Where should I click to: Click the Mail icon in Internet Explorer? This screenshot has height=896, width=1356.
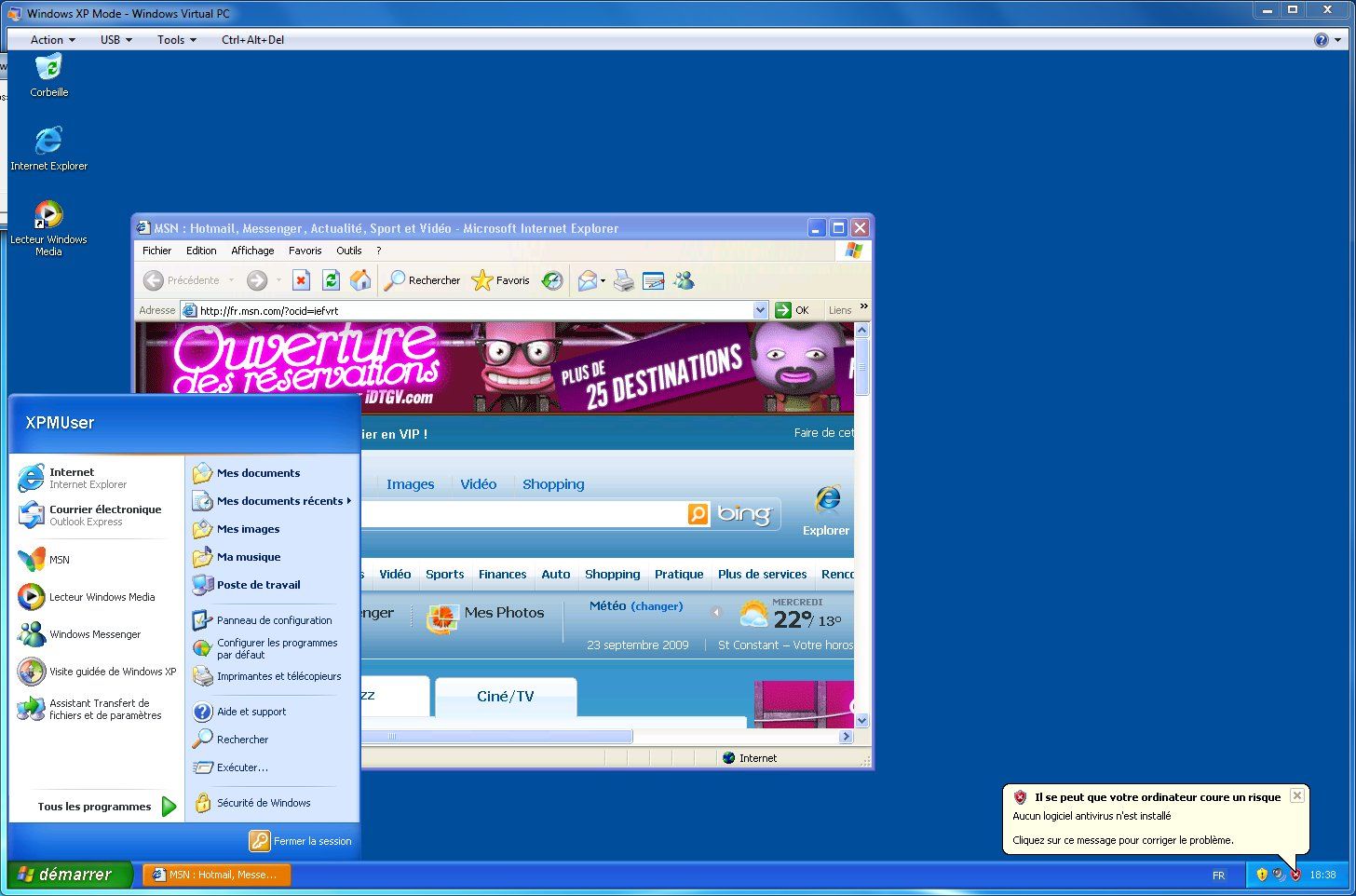(588, 280)
